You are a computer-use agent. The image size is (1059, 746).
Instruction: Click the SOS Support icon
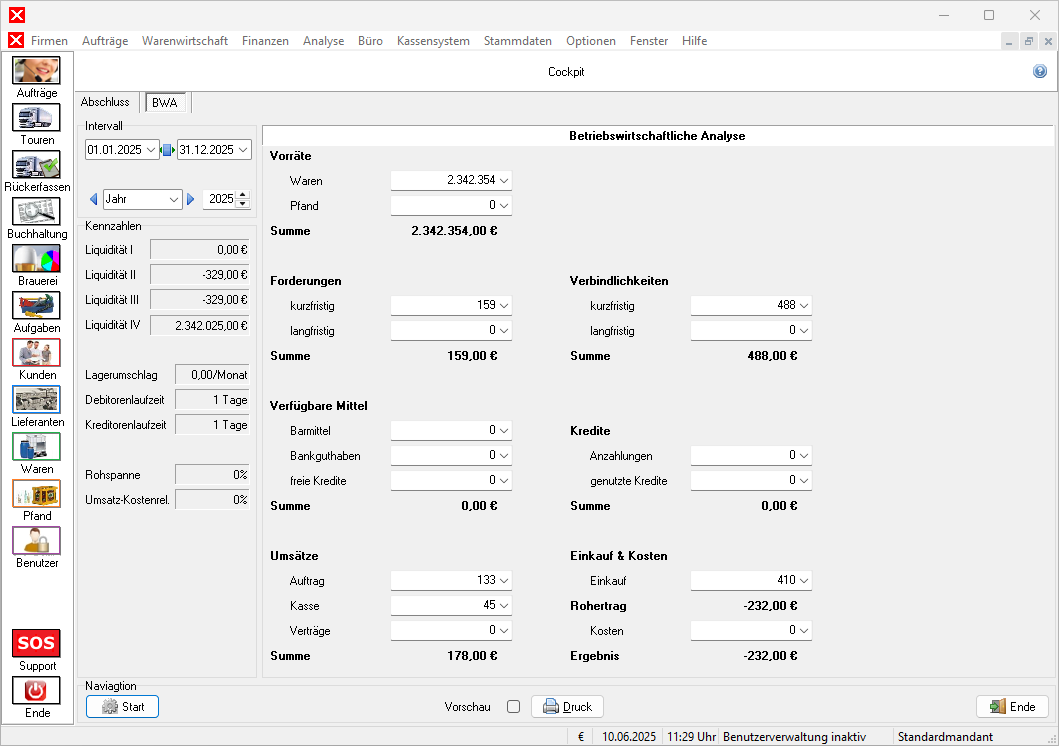pos(36,643)
